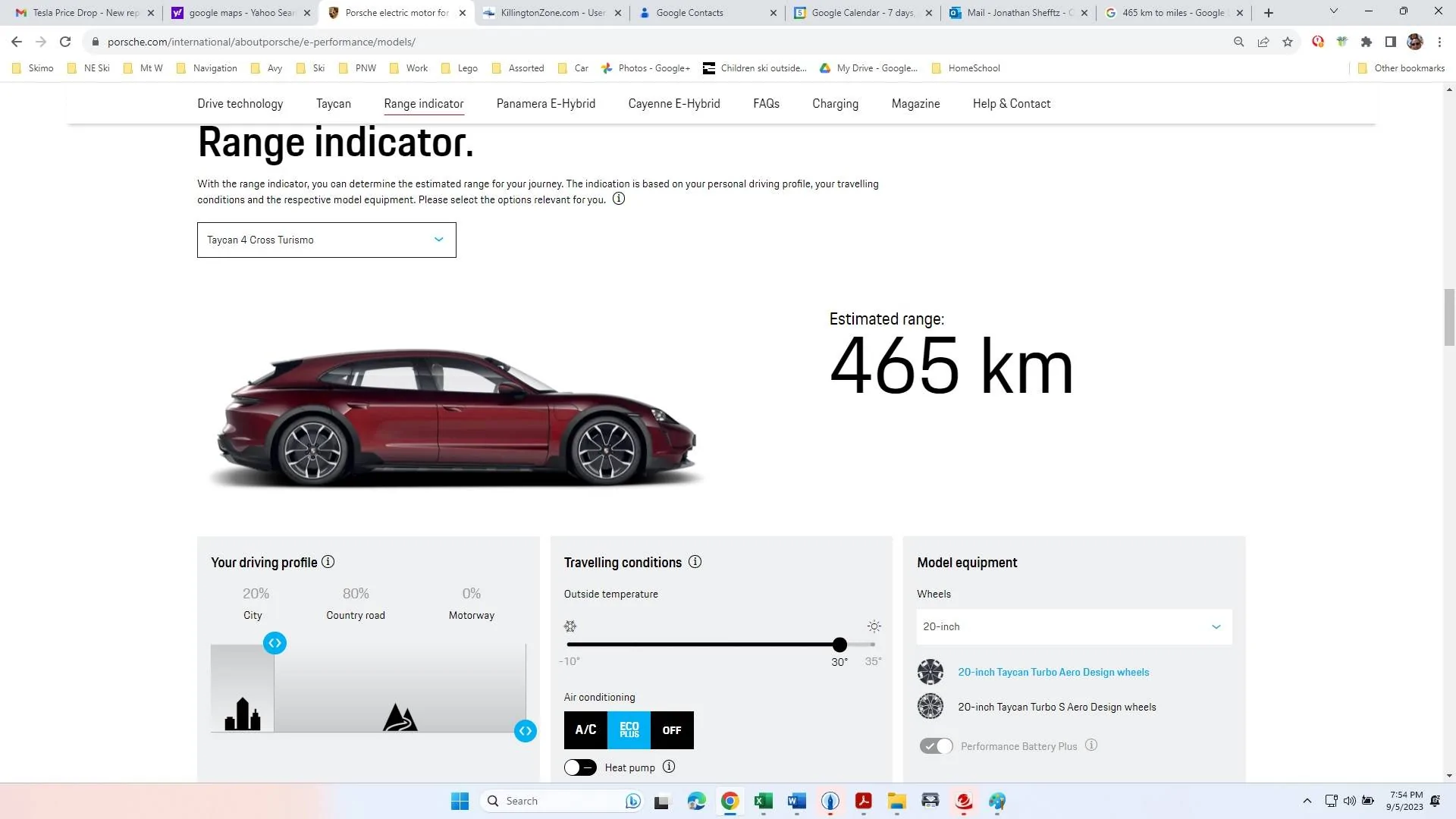Toggle the Performance Battery Plus switch
Viewport: 1456px width, 819px height.
coord(937,746)
